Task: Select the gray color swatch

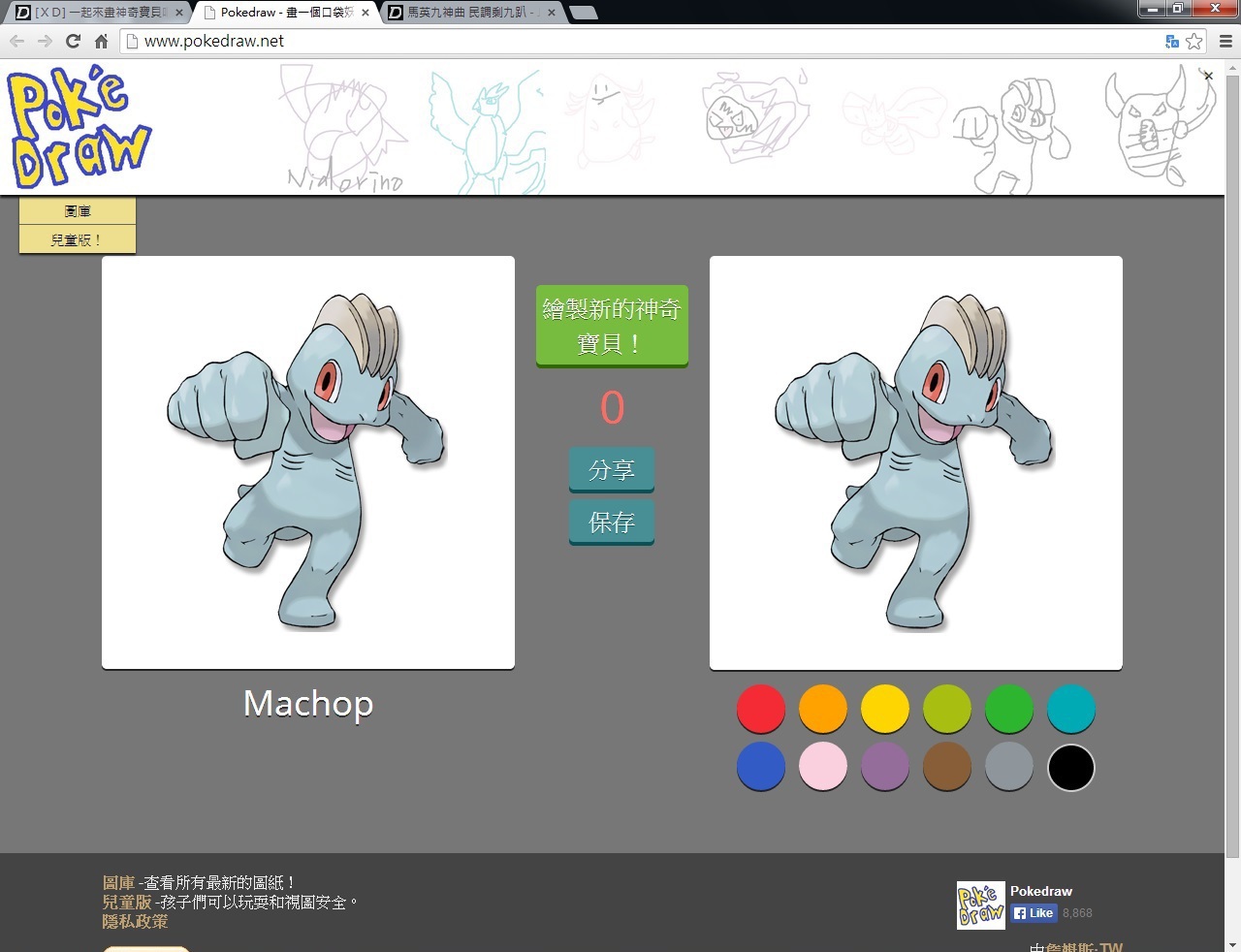Action: click(1009, 767)
